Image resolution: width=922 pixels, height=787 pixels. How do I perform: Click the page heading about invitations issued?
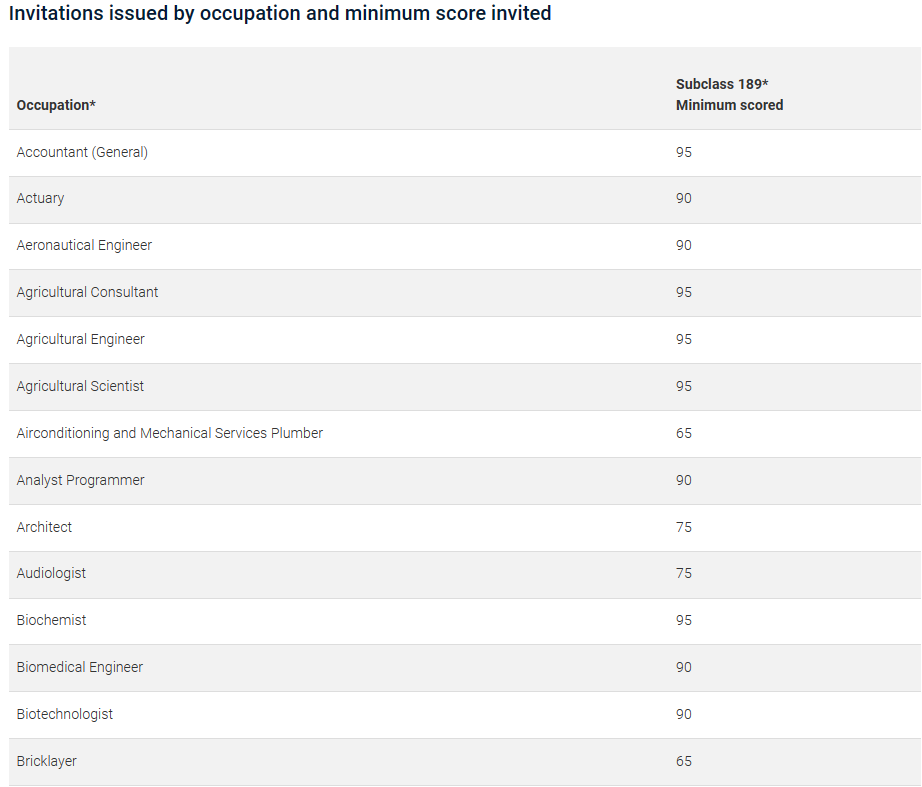pos(280,14)
